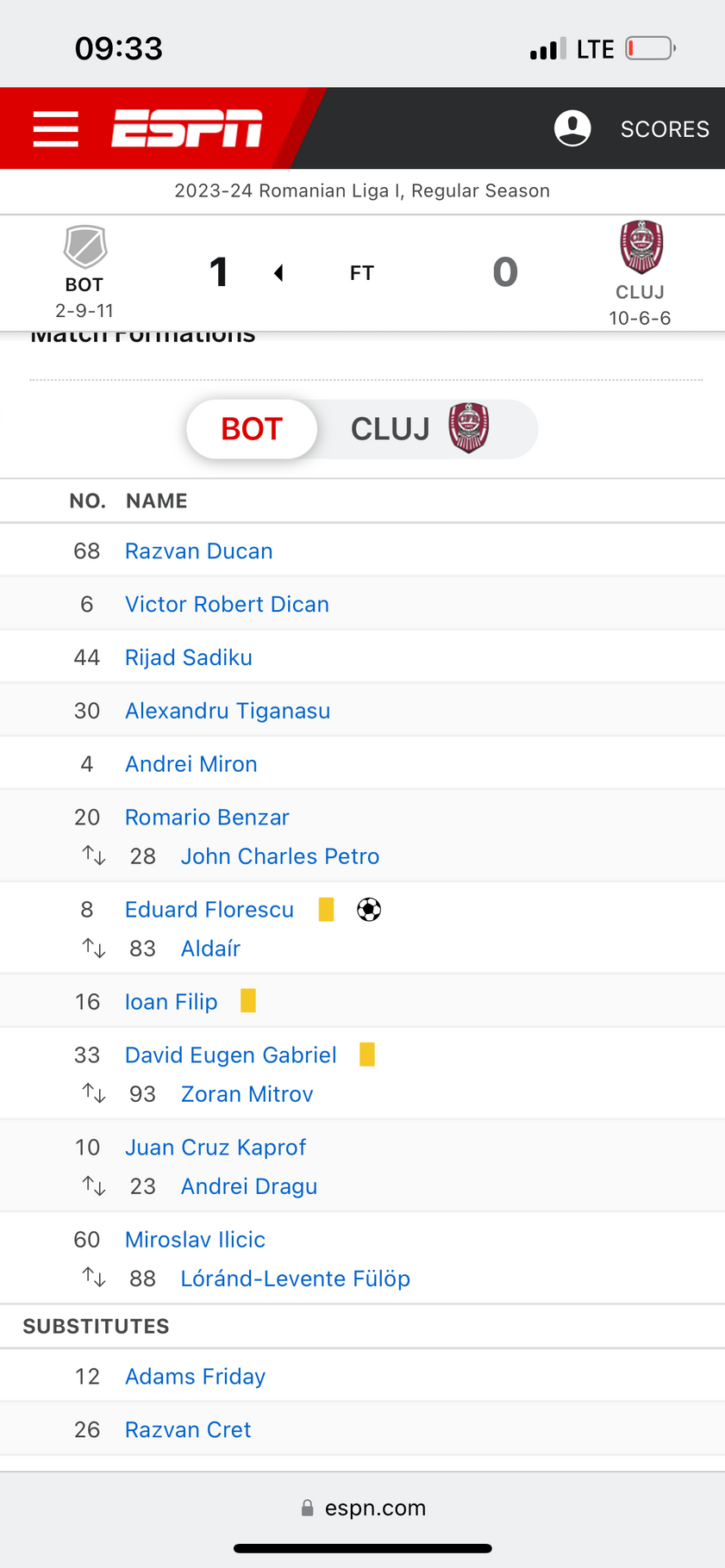Image resolution: width=725 pixels, height=1568 pixels.
Task: Tap the espn.com address bar
Action: point(363,1508)
